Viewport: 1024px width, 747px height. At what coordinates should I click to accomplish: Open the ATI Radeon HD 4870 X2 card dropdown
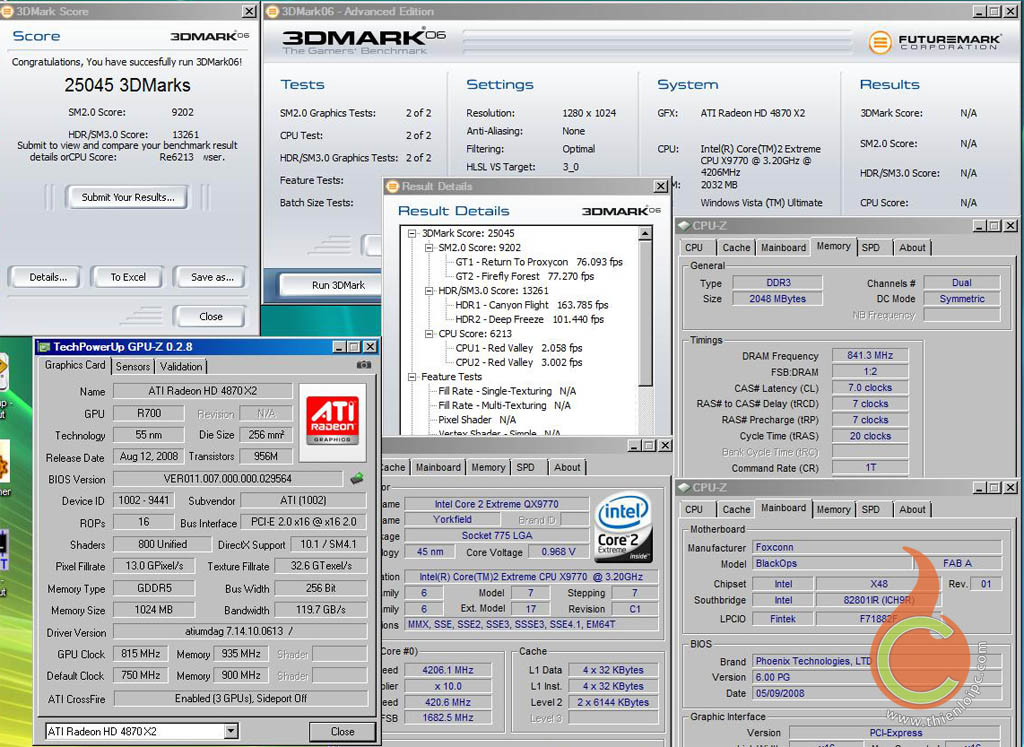(231, 731)
